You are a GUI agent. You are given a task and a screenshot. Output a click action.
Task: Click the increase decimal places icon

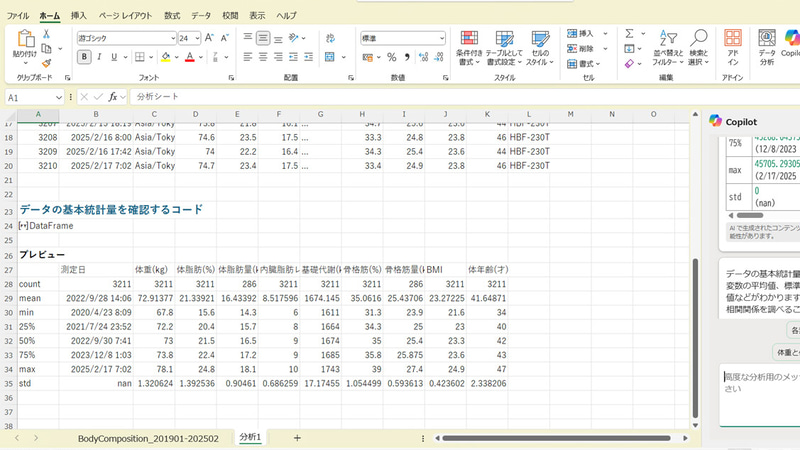423,57
